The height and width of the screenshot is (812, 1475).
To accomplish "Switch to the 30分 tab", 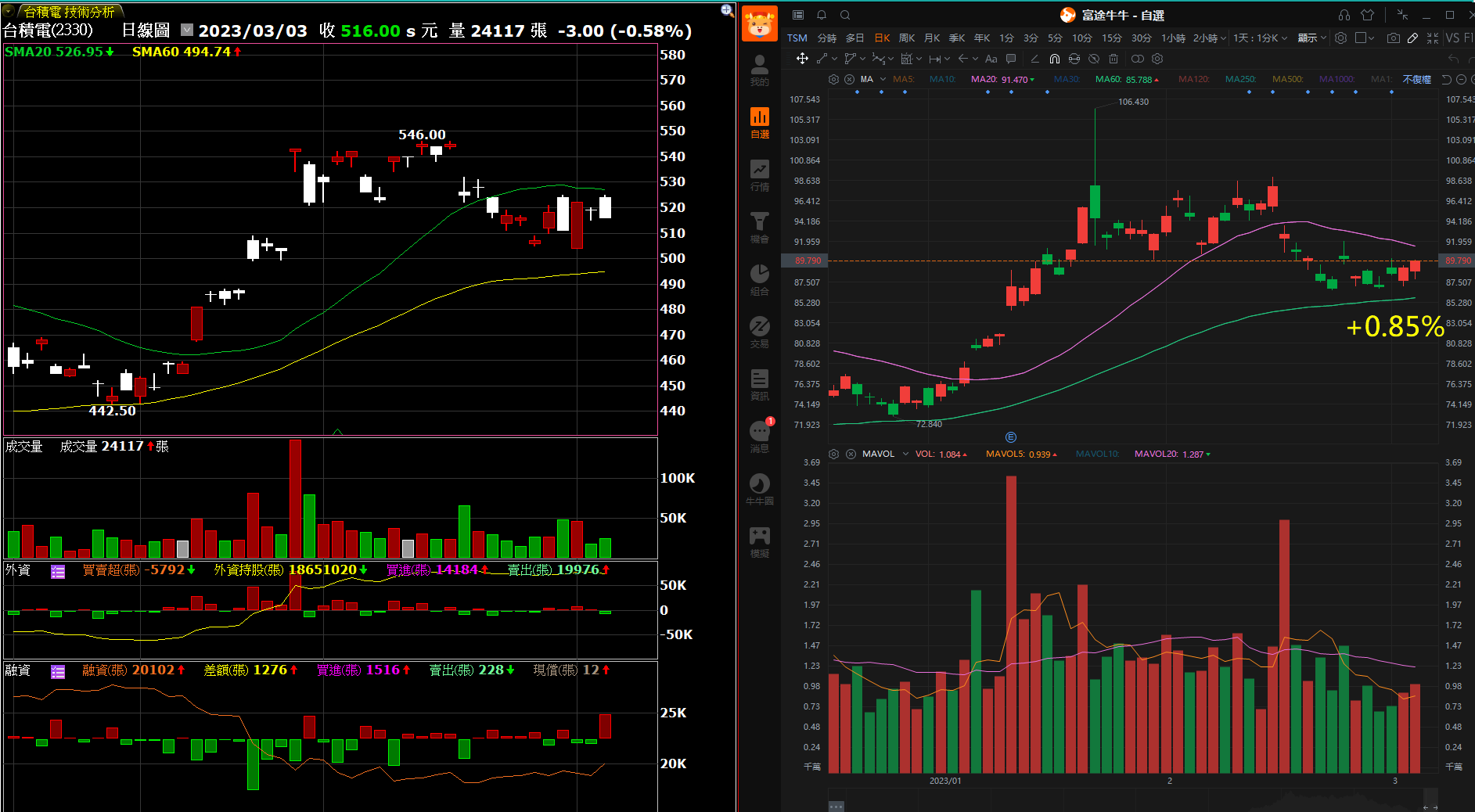I will 1142,38.
